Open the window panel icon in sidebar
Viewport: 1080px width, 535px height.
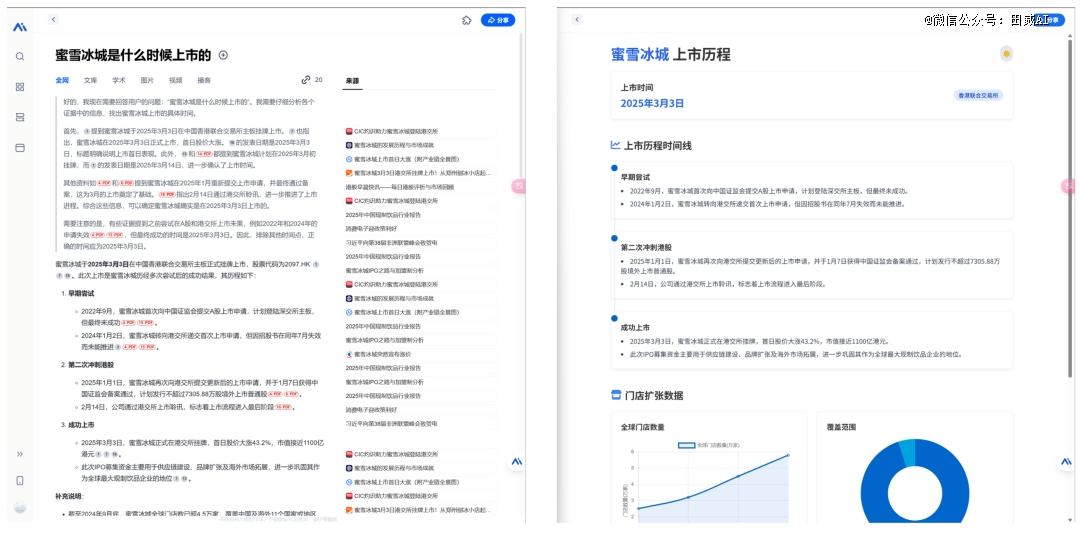[x=20, y=147]
